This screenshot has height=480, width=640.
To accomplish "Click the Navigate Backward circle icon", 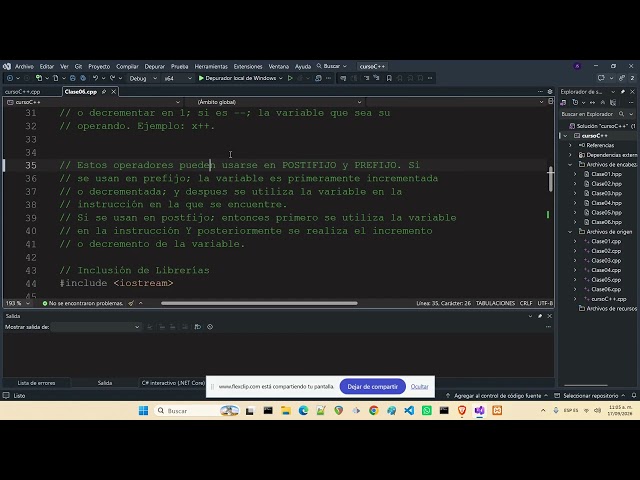I will 10,78.
